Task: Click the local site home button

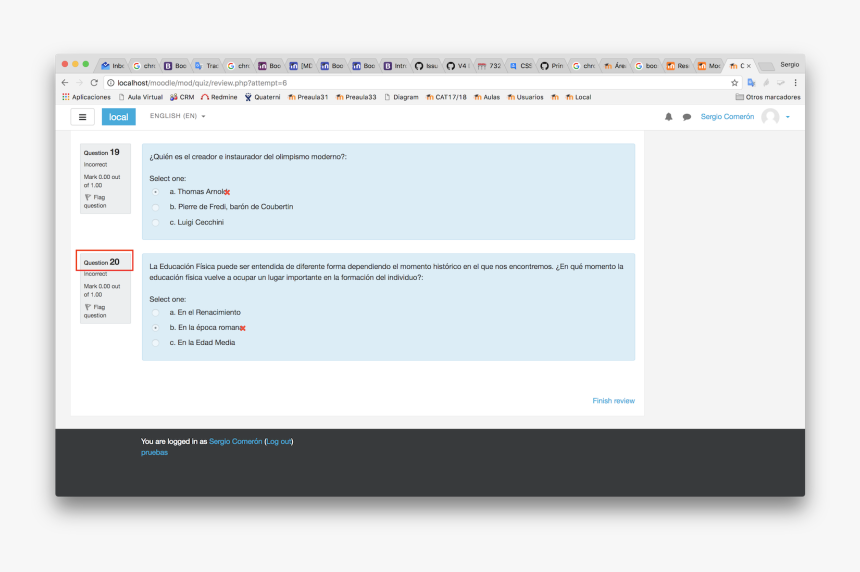Action: 118,117
